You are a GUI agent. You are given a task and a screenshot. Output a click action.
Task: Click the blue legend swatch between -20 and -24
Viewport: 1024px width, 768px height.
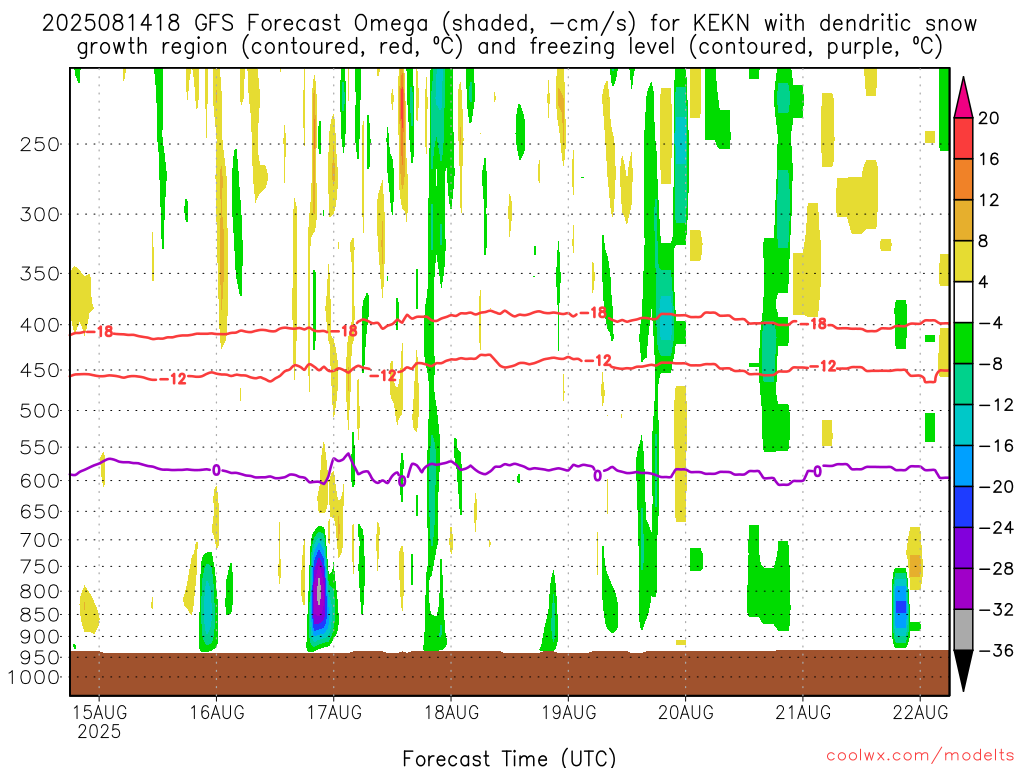(963, 507)
